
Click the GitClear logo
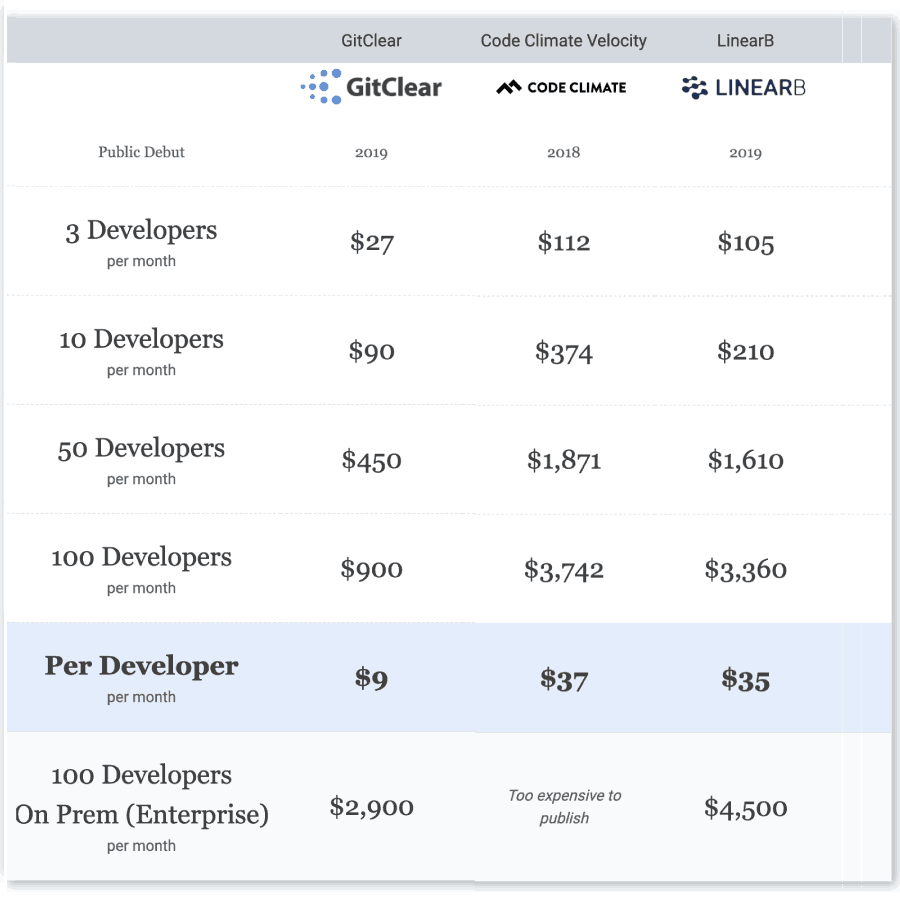(371, 88)
